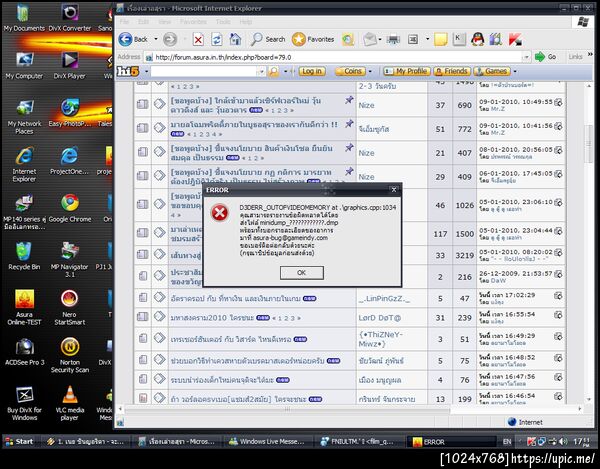Screen dimensions: 600x469
Task: Open My Documents desktop icon
Action: (24, 18)
